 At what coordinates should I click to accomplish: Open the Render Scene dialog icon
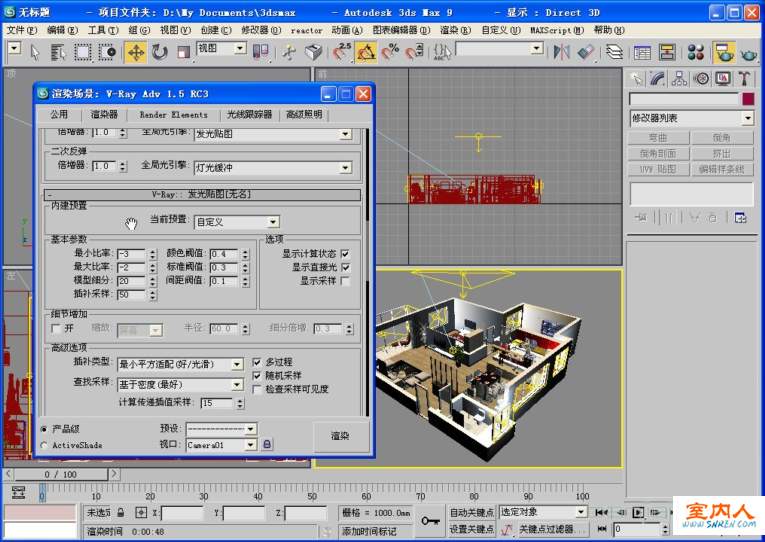(x=724, y=52)
